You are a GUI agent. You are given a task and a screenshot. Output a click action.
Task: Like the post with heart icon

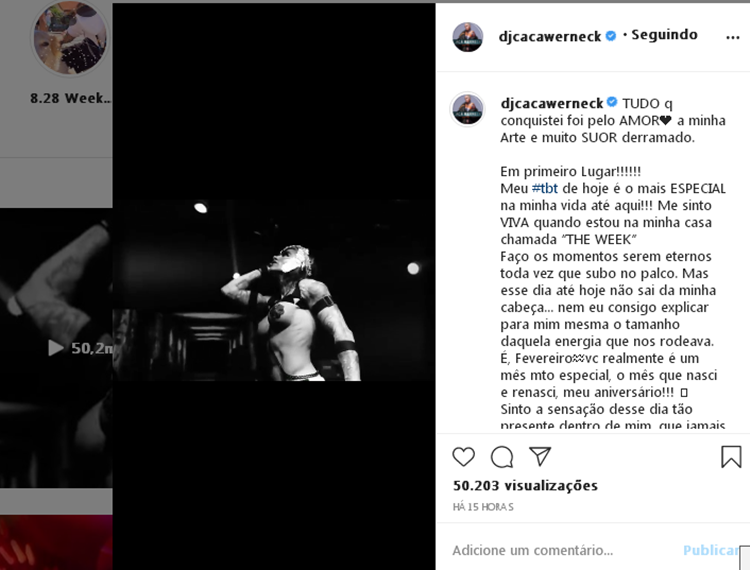point(463,457)
